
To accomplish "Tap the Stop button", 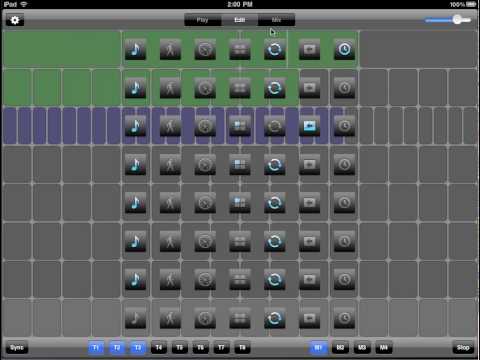I will pyautogui.click(x=463, y=348).
